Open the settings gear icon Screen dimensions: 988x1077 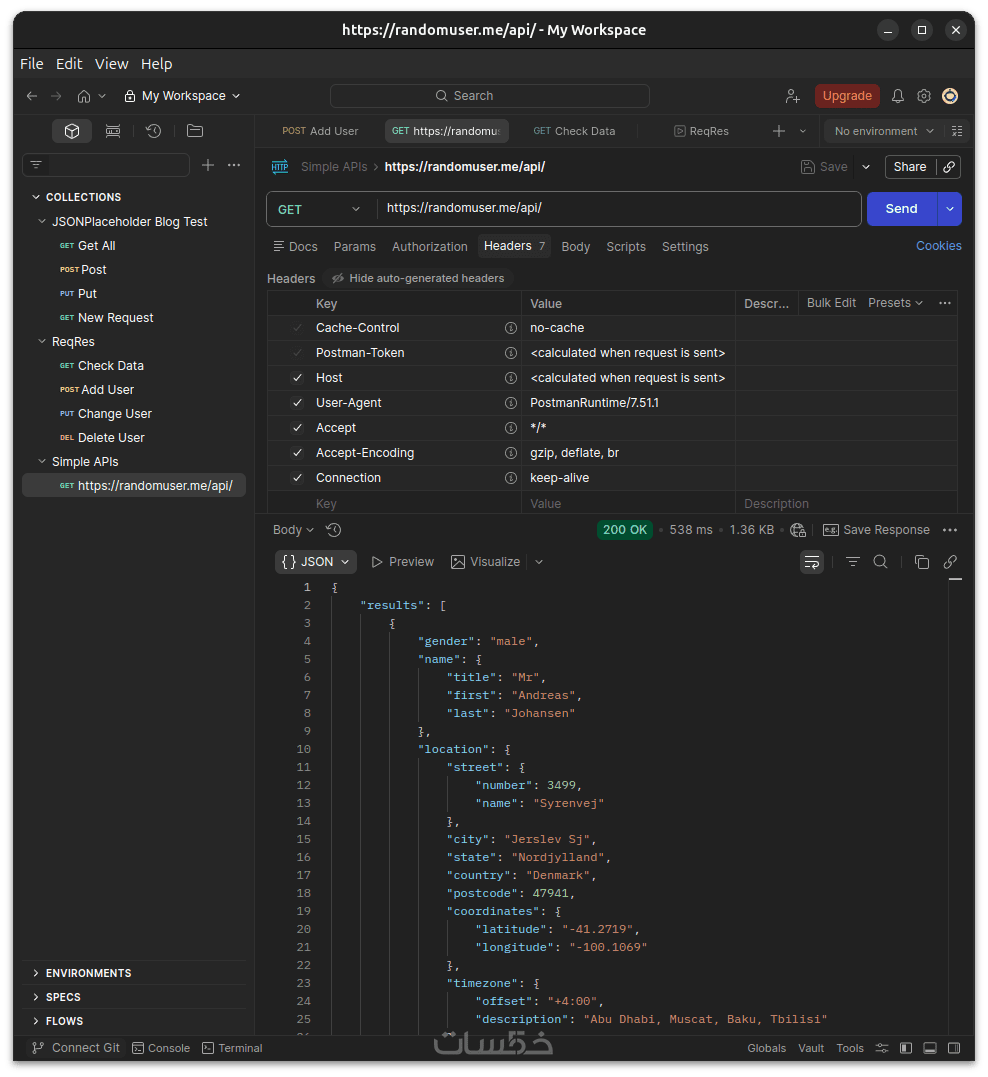(924, 96)
